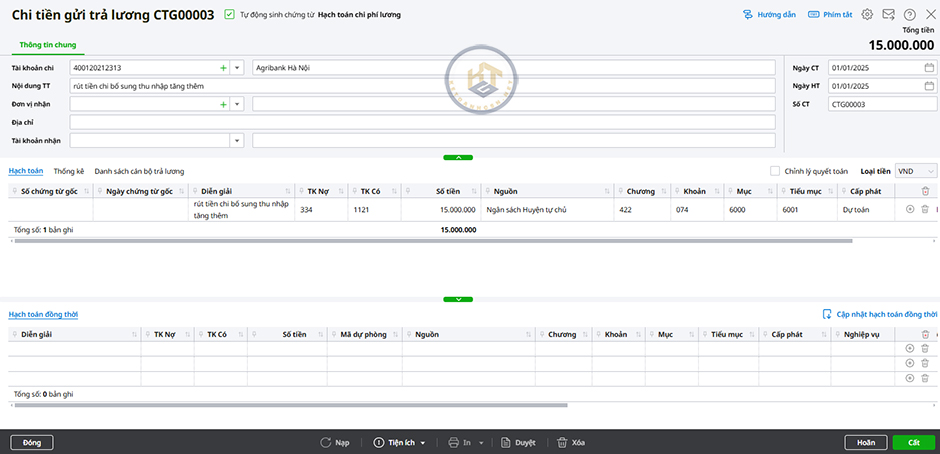Click the green plus beside Tài khoản chi
The image size is (940, 454).
[x=222, y=68]
